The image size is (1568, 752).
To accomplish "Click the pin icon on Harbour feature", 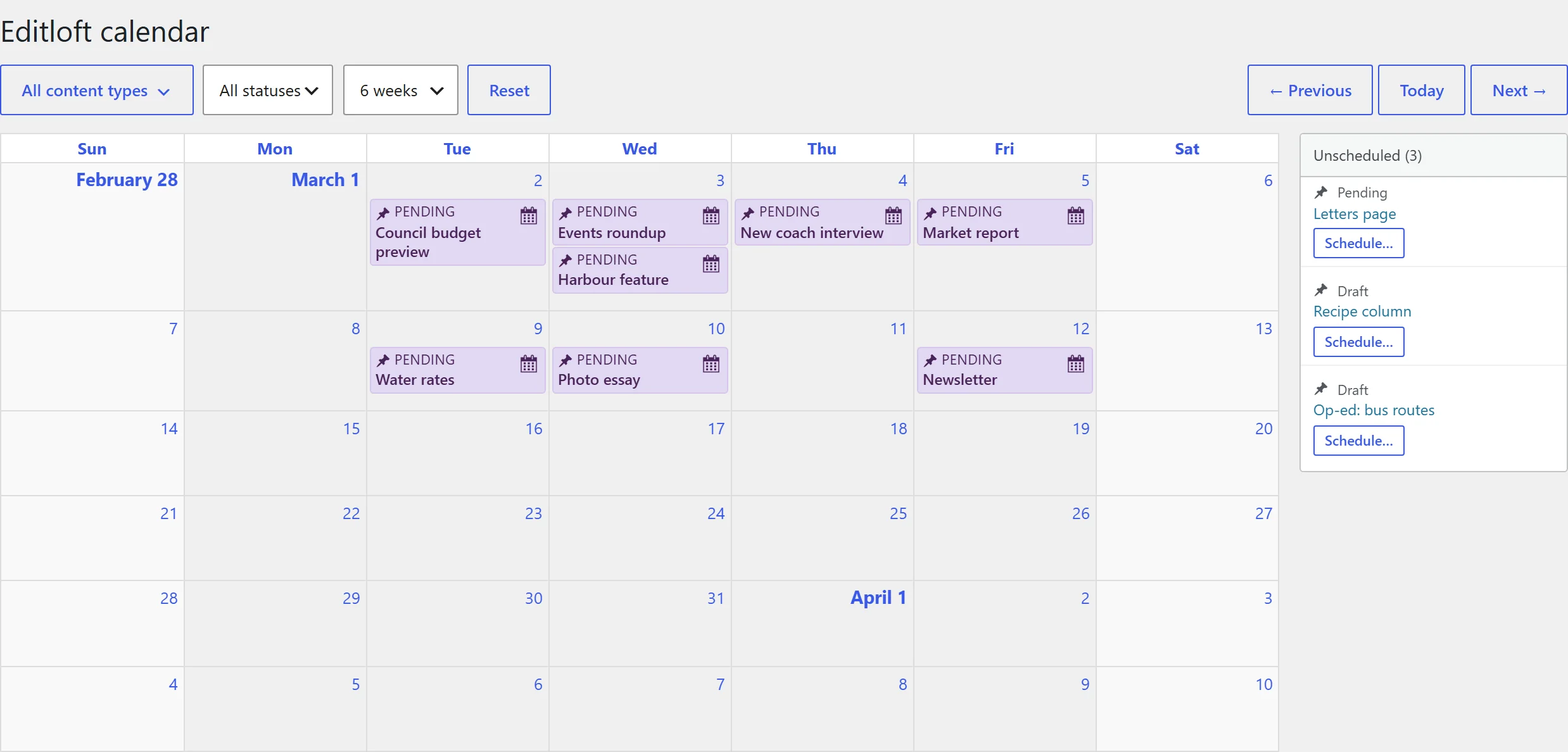I will coord(566,261).
